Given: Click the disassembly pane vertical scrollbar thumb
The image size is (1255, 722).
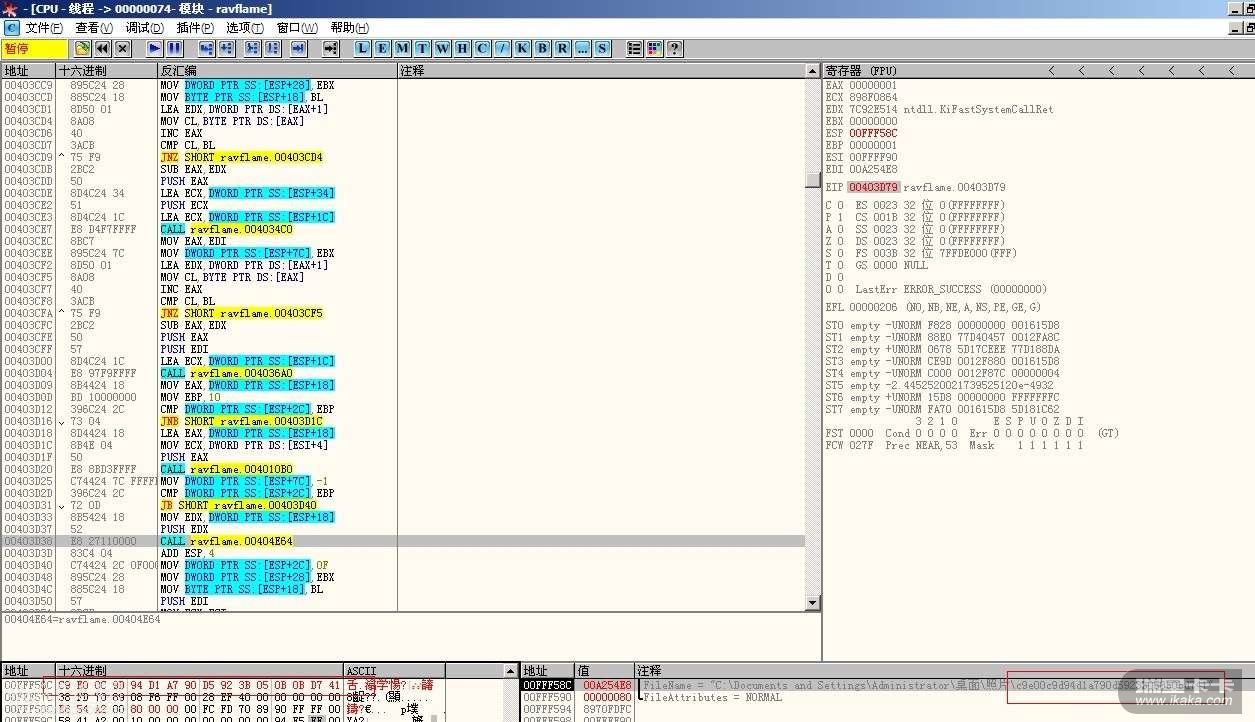Looking at the screenshot, I should [x=812, y=180].
